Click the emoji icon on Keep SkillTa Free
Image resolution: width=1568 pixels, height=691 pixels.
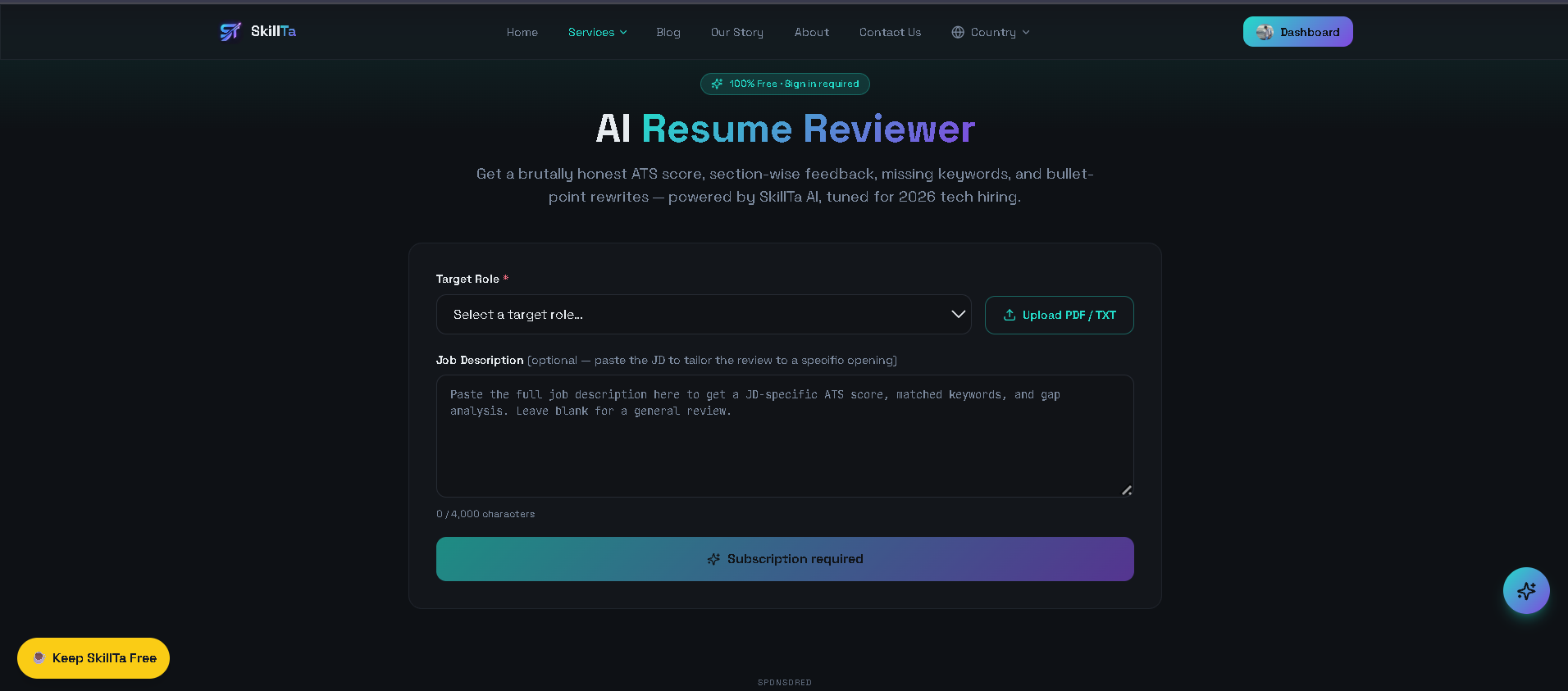[x=39, y=657]
